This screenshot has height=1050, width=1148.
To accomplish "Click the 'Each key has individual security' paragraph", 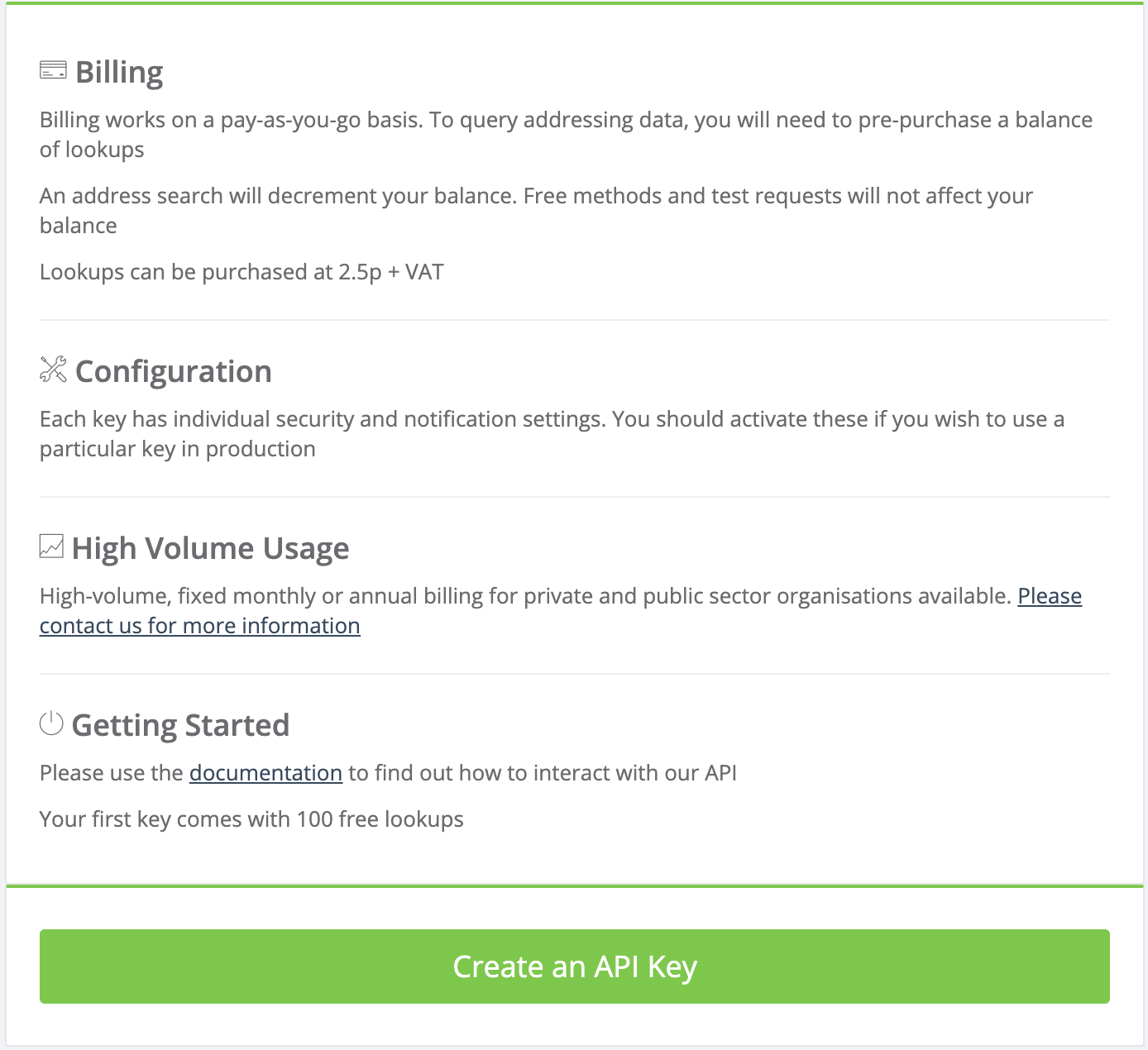I will 552,434.
